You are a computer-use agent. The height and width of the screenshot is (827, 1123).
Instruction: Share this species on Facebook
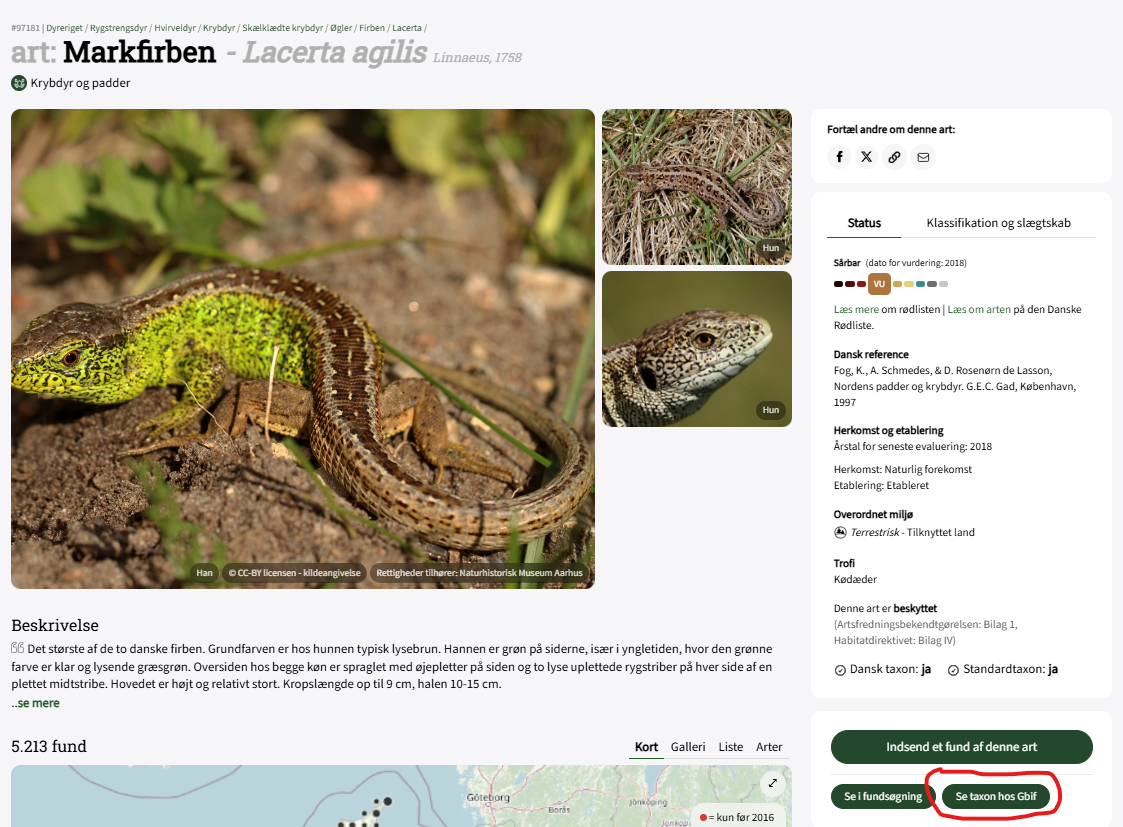click(839, 157)
